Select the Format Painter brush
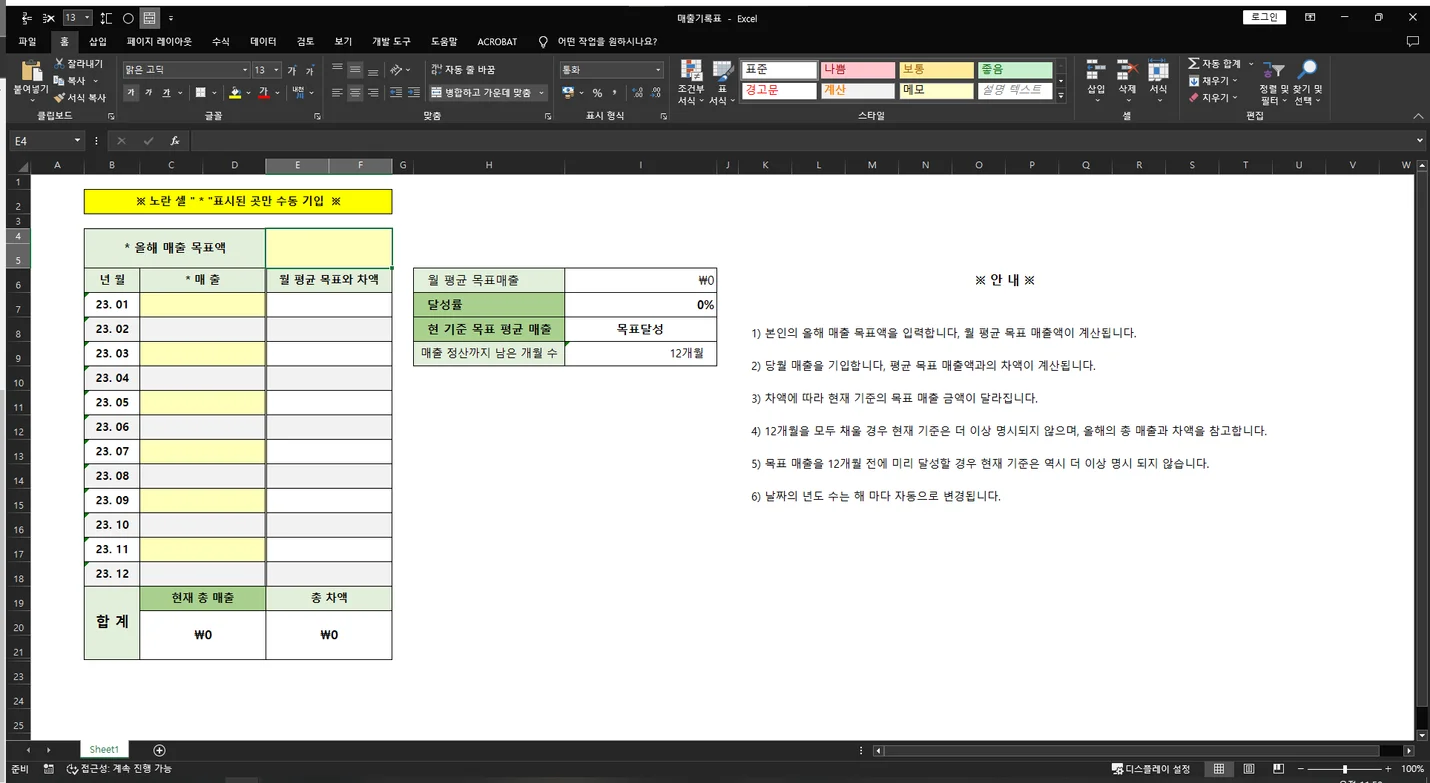 pyautogui.click(x=60, y=98)
